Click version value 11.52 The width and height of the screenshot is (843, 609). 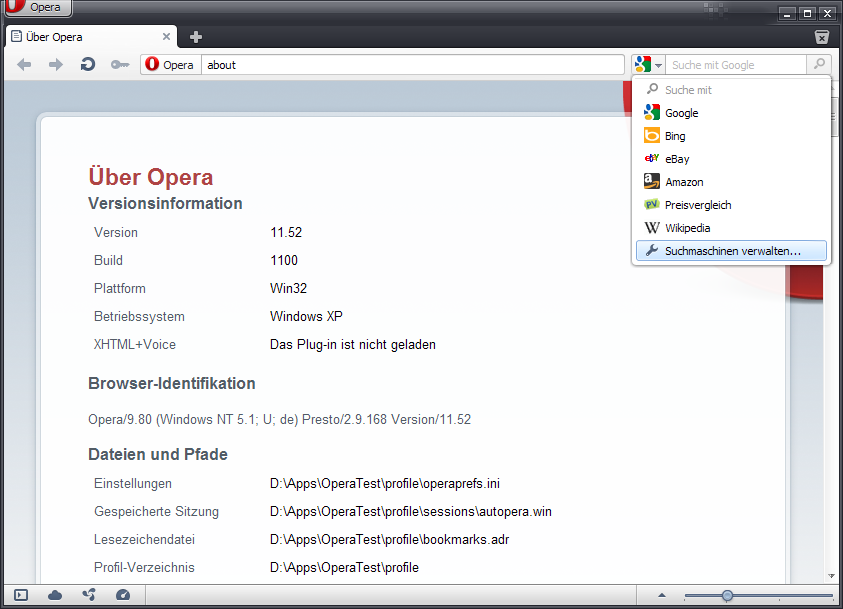[286, 232]
